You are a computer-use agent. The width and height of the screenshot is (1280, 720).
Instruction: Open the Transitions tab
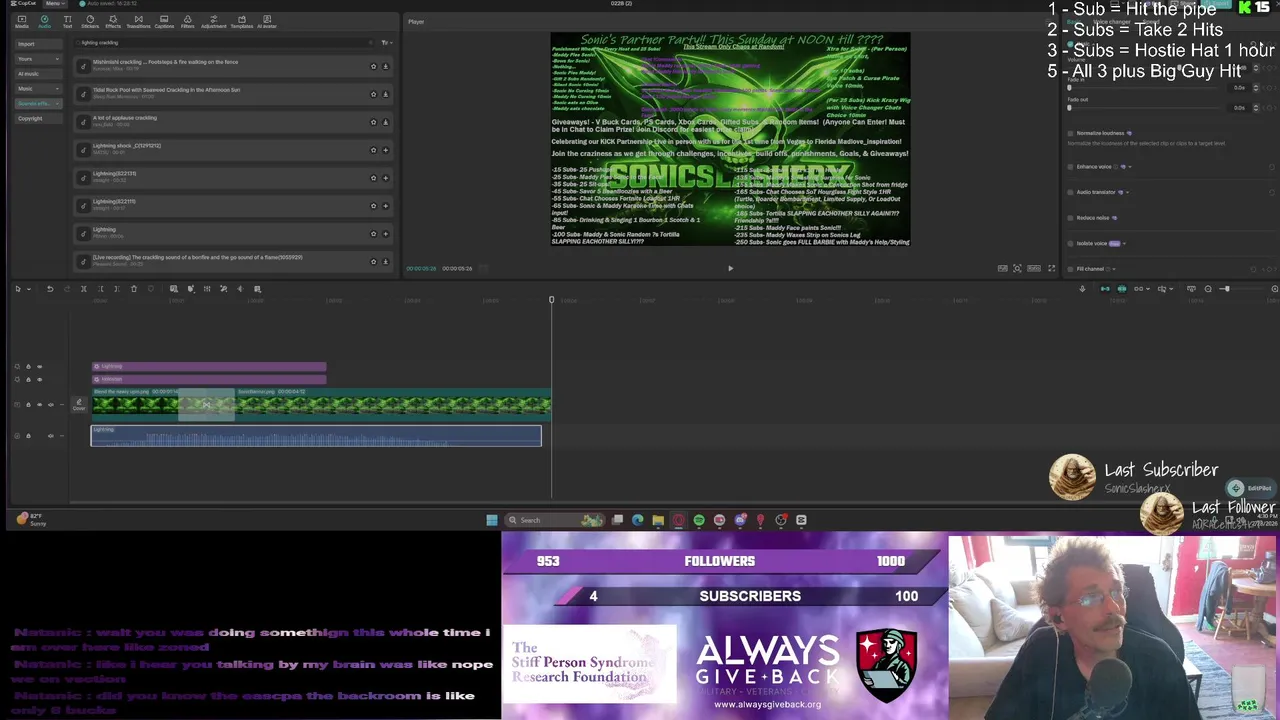pos(138,21)
